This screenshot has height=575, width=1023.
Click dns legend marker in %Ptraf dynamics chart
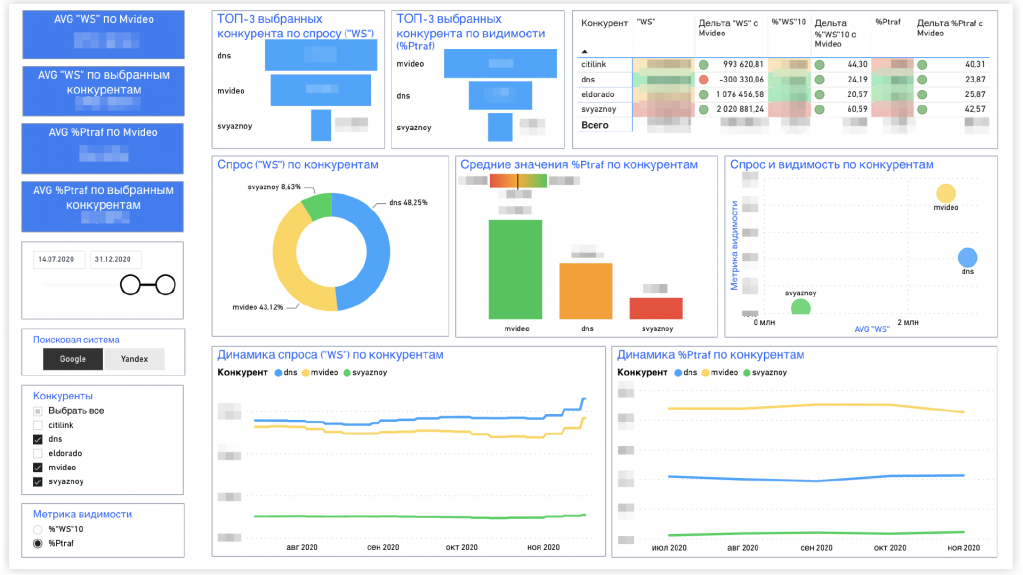point(678,373)
